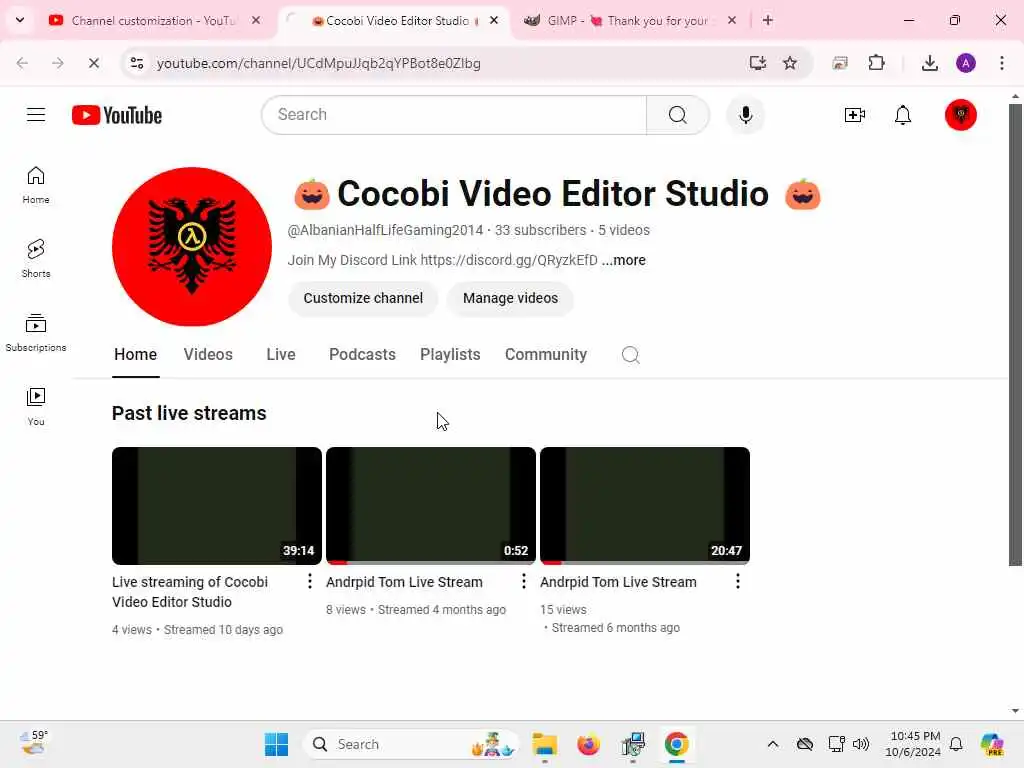Open the volume icon in system tray
Image resolution: width=1024 pixels, height=768 pixels.
[861, 744]
